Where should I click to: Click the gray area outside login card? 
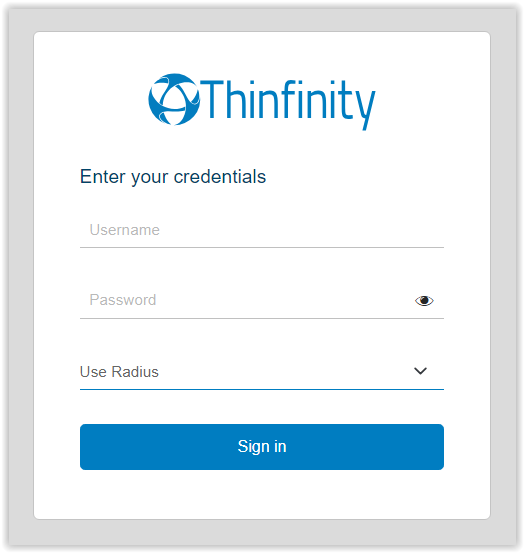[x=262, y=20]
